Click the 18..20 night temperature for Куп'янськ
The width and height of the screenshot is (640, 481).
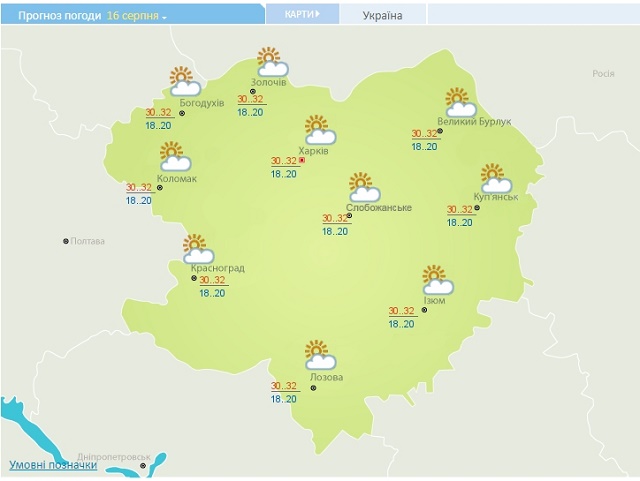click(460, 223)
